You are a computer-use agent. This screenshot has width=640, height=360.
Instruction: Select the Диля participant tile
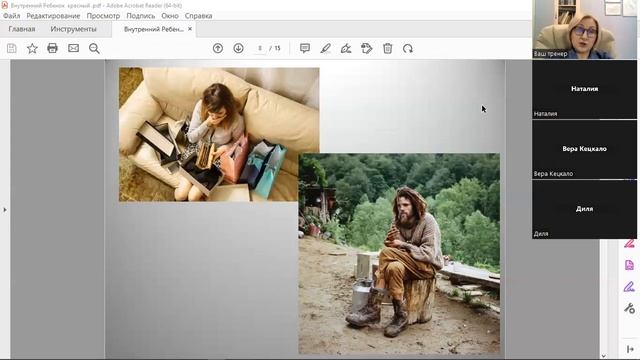584,209
